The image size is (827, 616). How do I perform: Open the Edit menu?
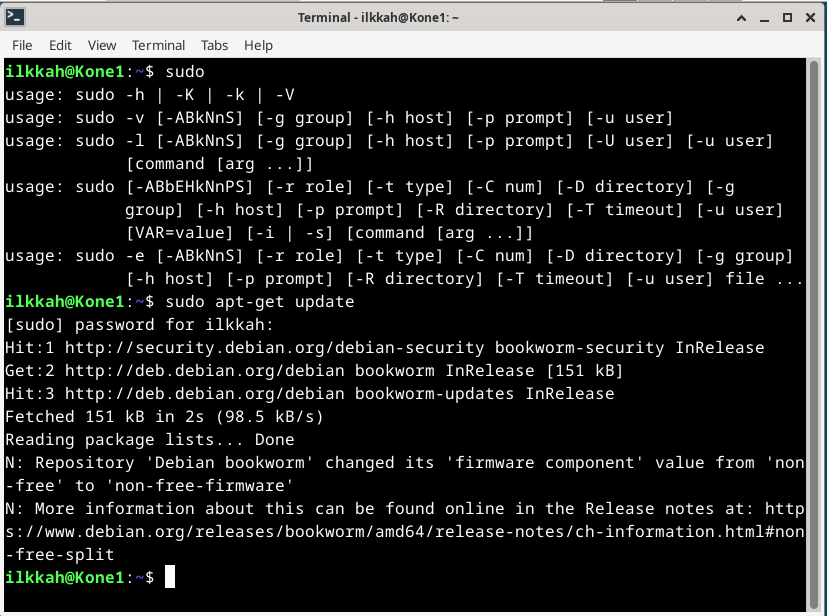(60, 45)
